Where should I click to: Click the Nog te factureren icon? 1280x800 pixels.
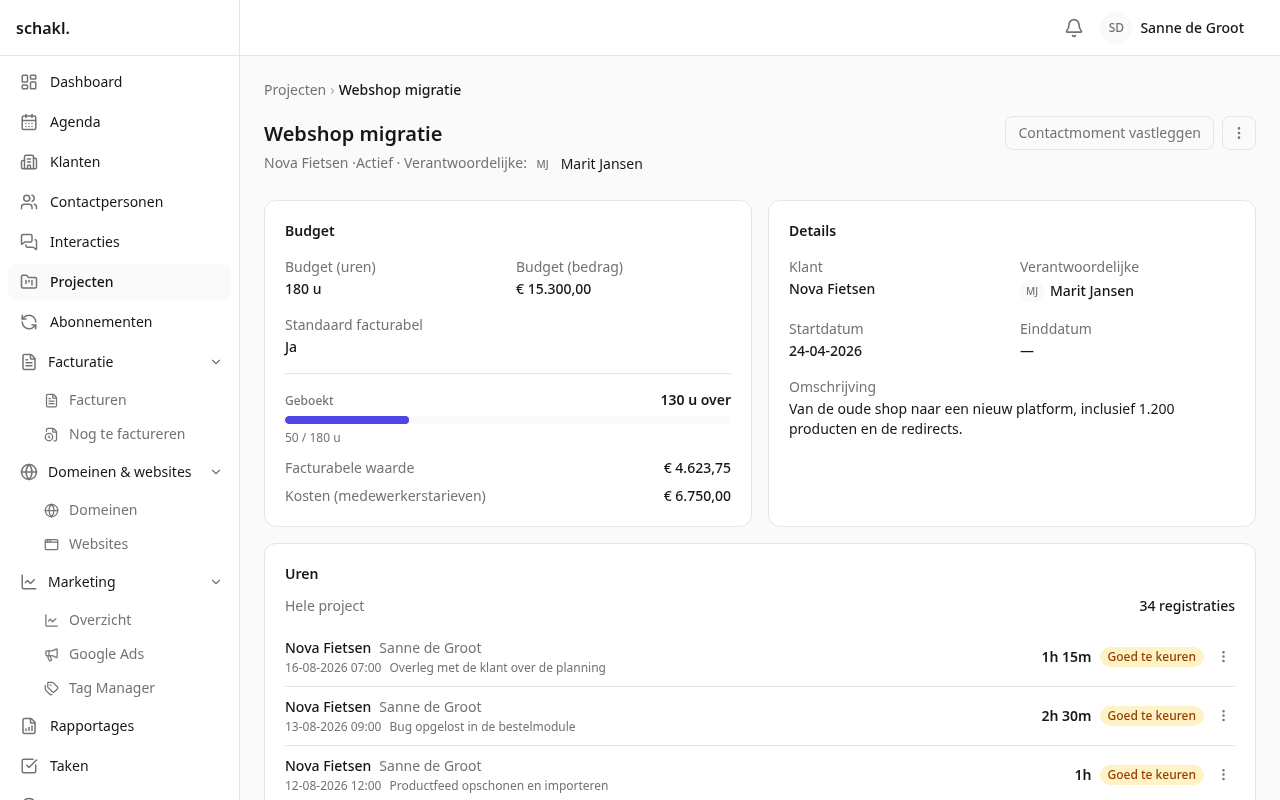point(51,434)
